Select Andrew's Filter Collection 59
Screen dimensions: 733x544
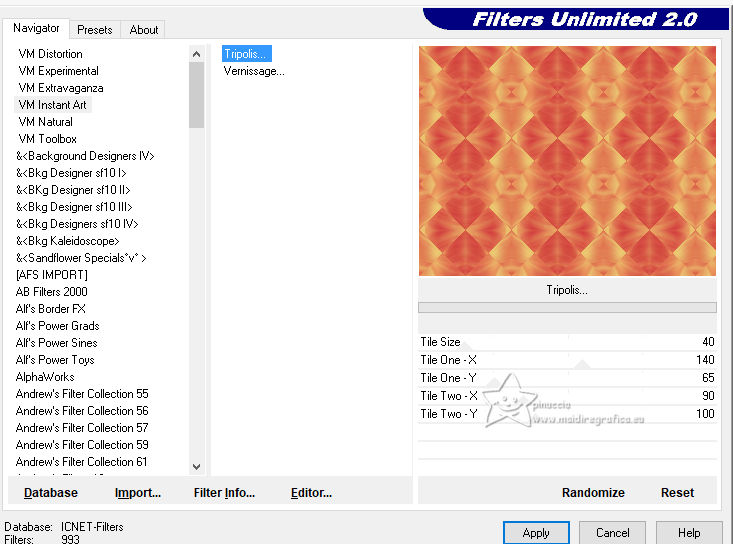[82, 445]
